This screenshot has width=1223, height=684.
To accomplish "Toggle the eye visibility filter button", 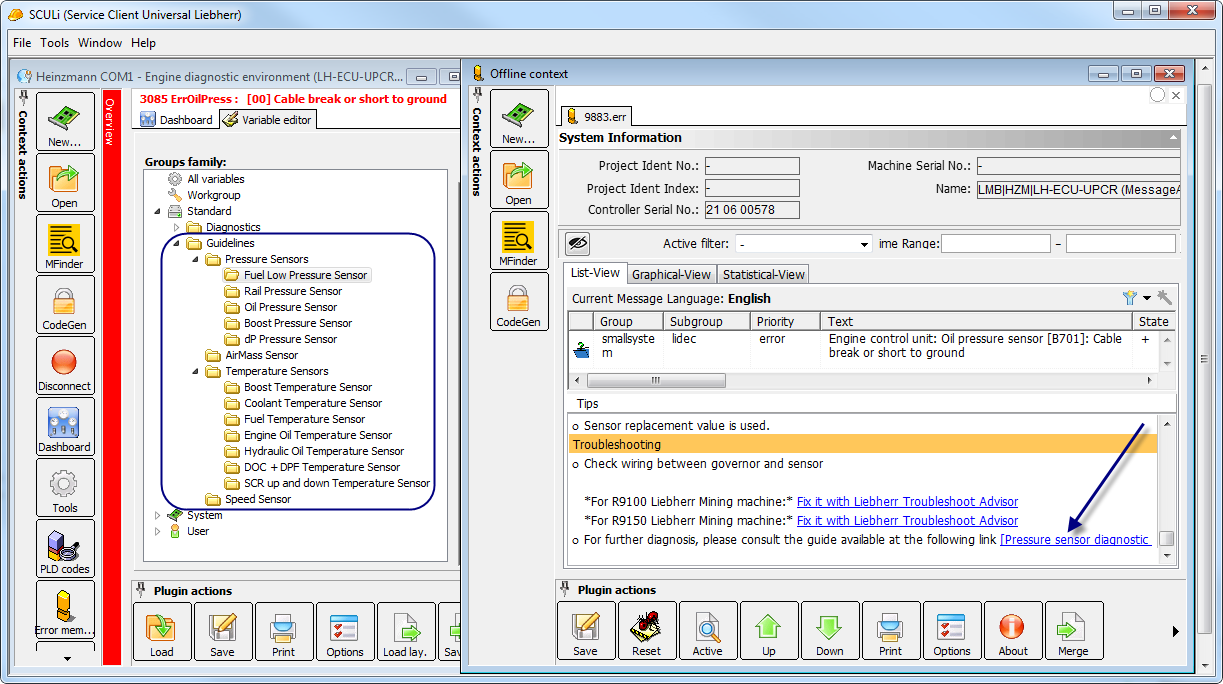I will [x=577, y=243].
